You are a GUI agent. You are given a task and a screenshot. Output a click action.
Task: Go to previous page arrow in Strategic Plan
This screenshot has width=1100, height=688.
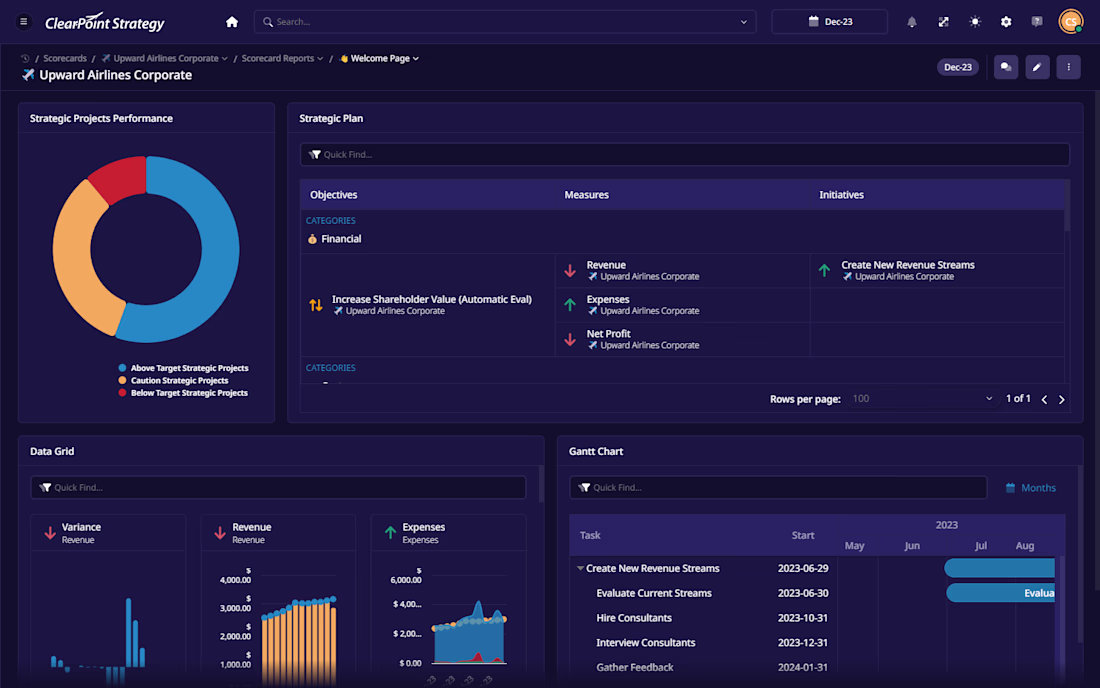(x=1045, y=399)
